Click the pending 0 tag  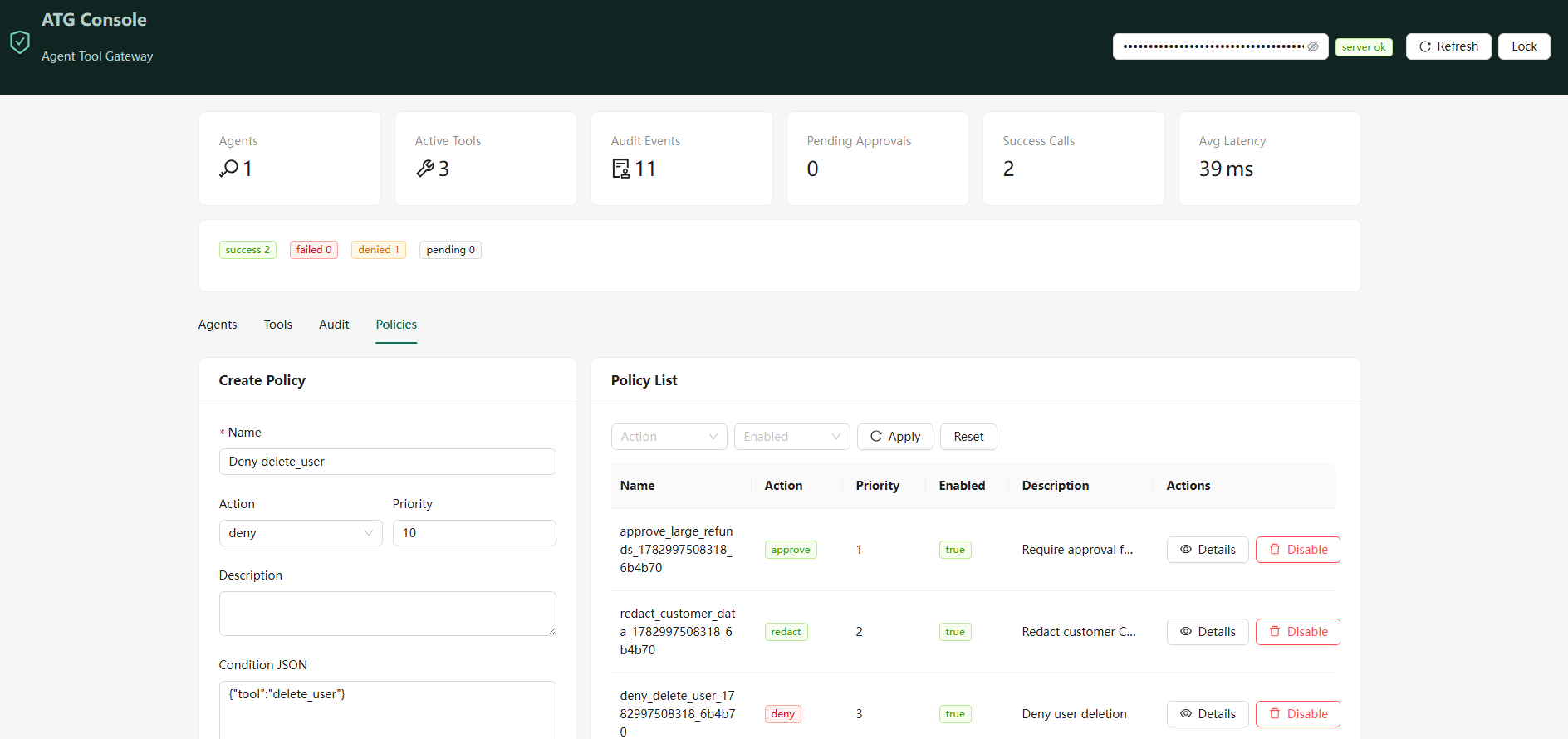[x=450, y=250]
